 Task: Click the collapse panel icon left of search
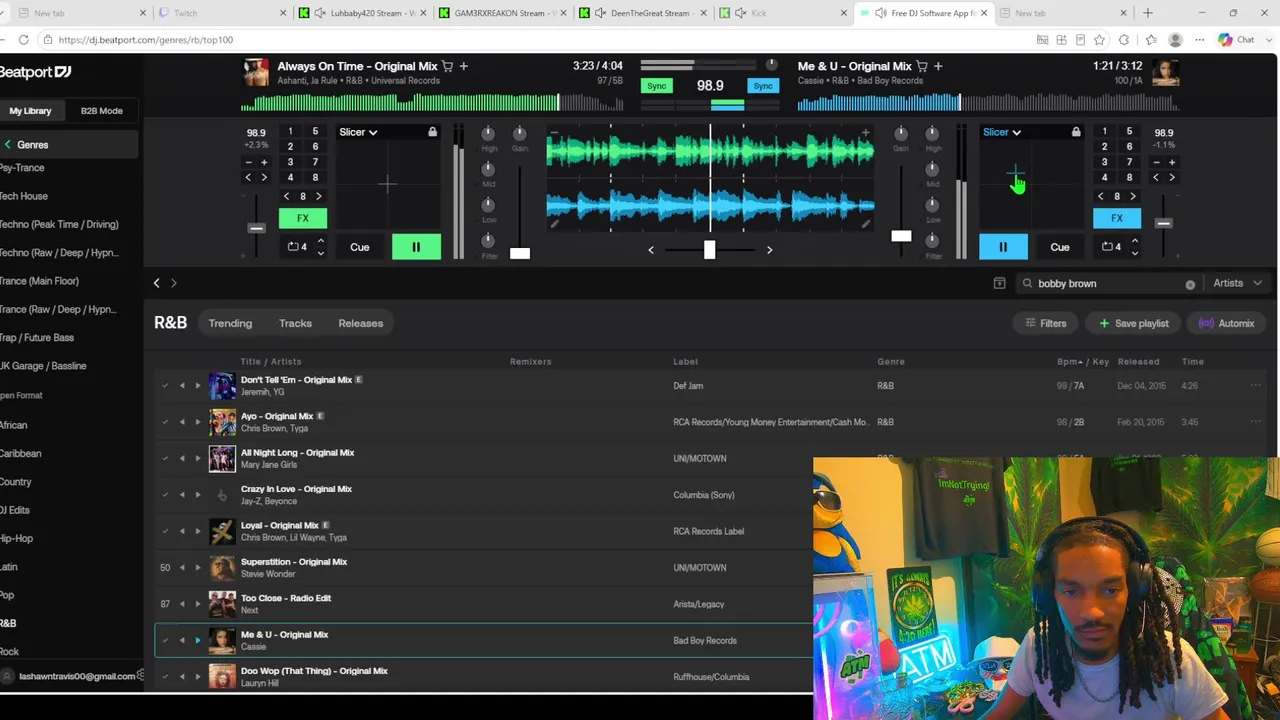[999, 283]
